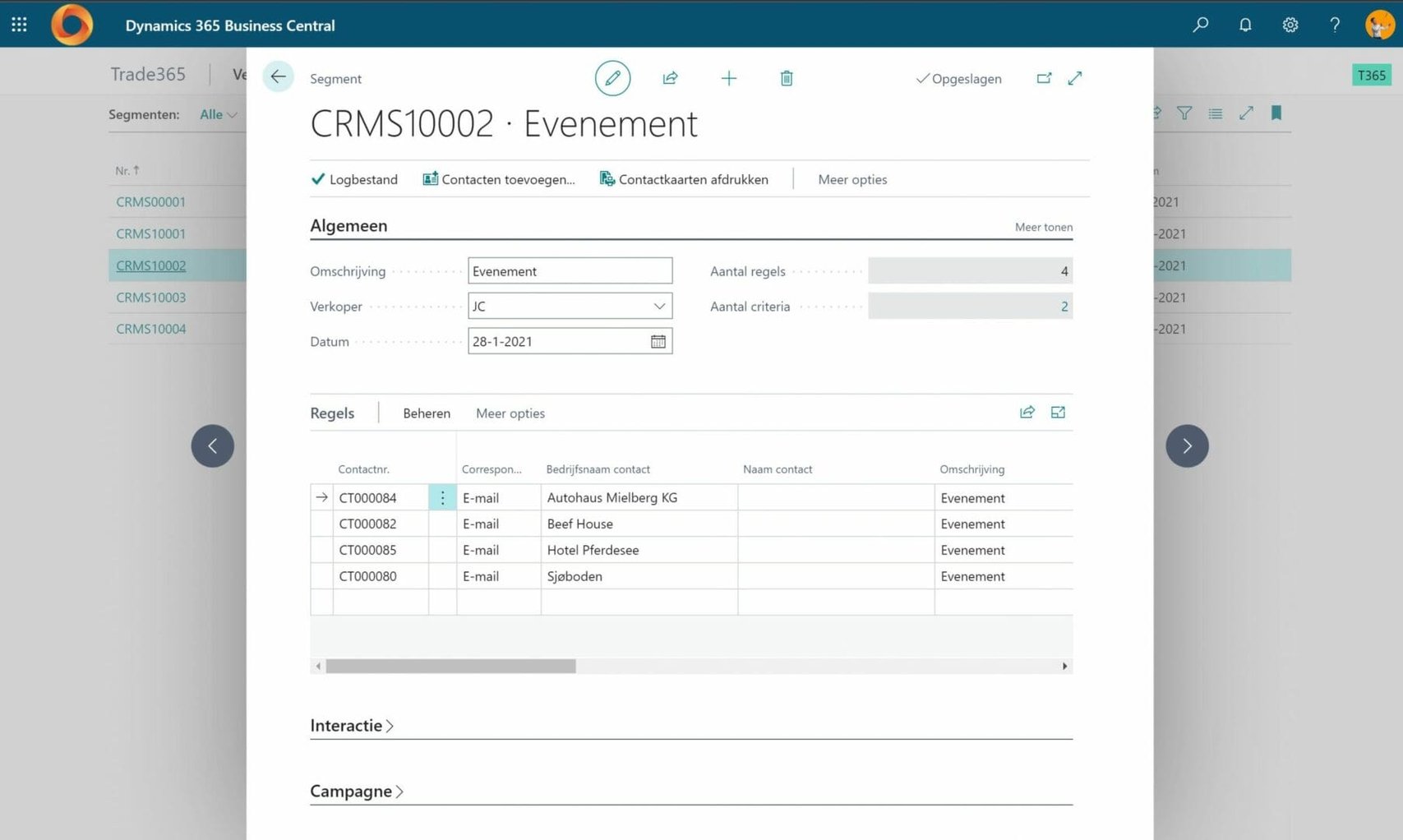Edit the Omschrijving field
Image resolution: width=1403 pixels, height=840 pixels.
click(x=570, y=271)
